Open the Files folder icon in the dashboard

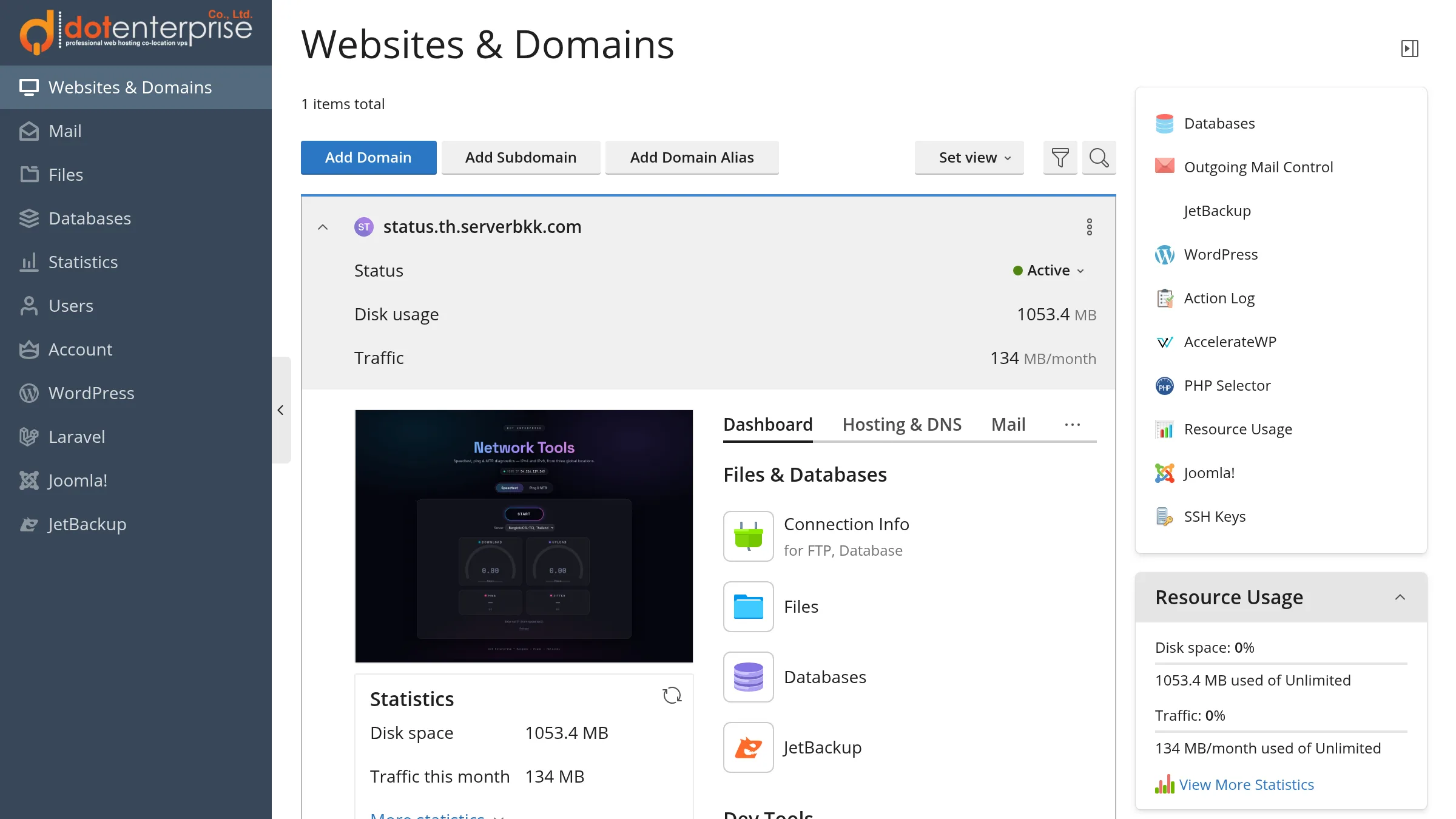[x=749, y=607]
